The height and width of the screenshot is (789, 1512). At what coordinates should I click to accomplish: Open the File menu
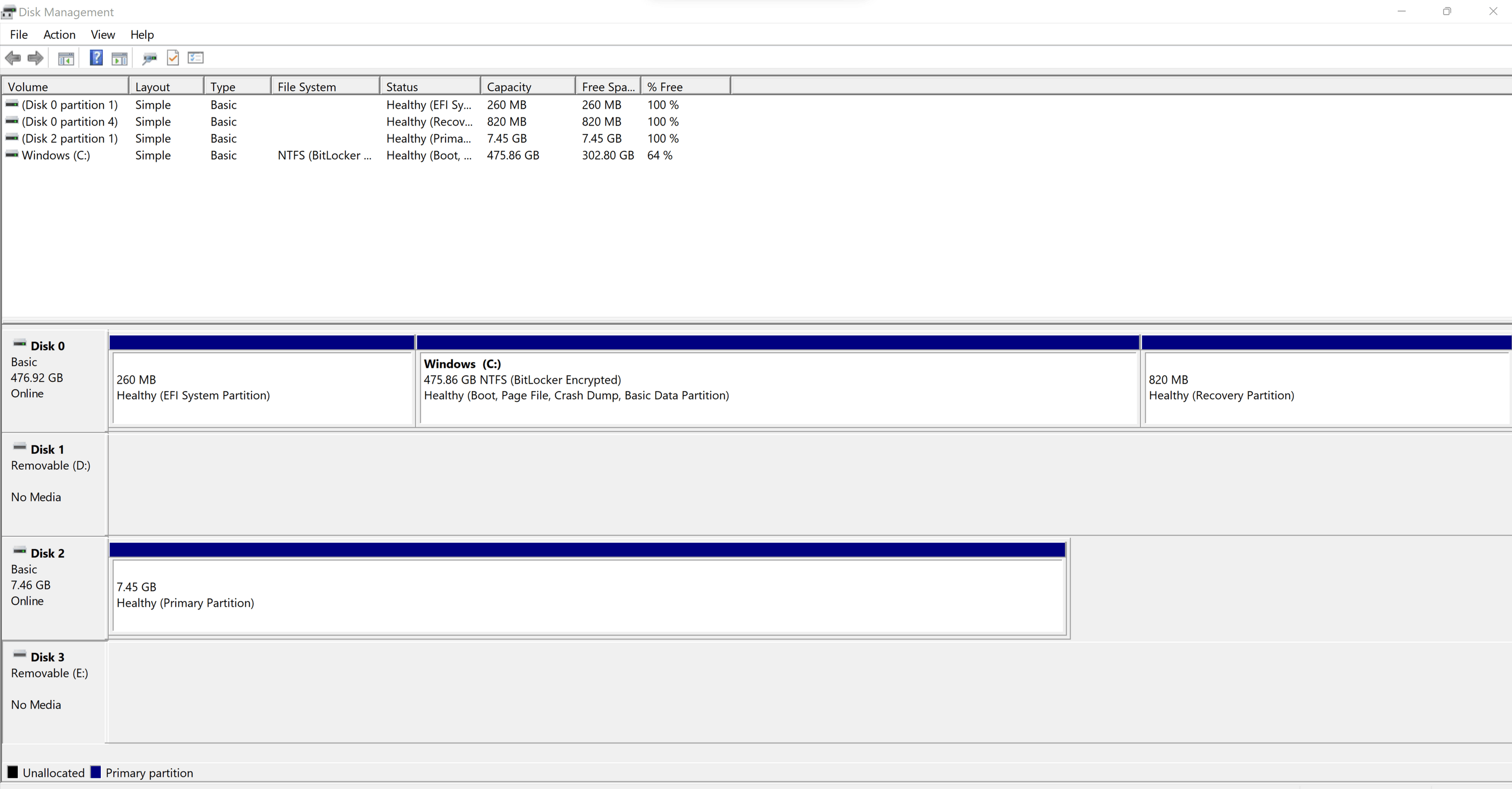tap(19, 35)
